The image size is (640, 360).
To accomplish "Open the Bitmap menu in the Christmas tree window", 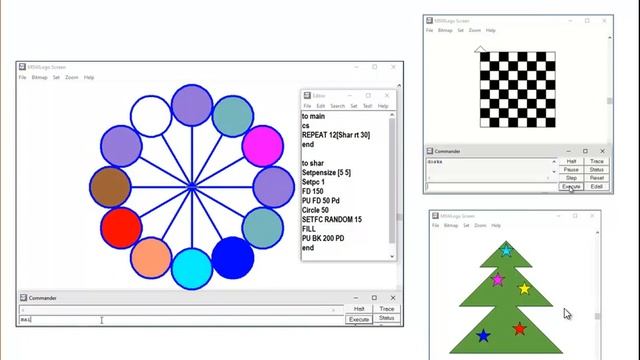I will 451,225.
